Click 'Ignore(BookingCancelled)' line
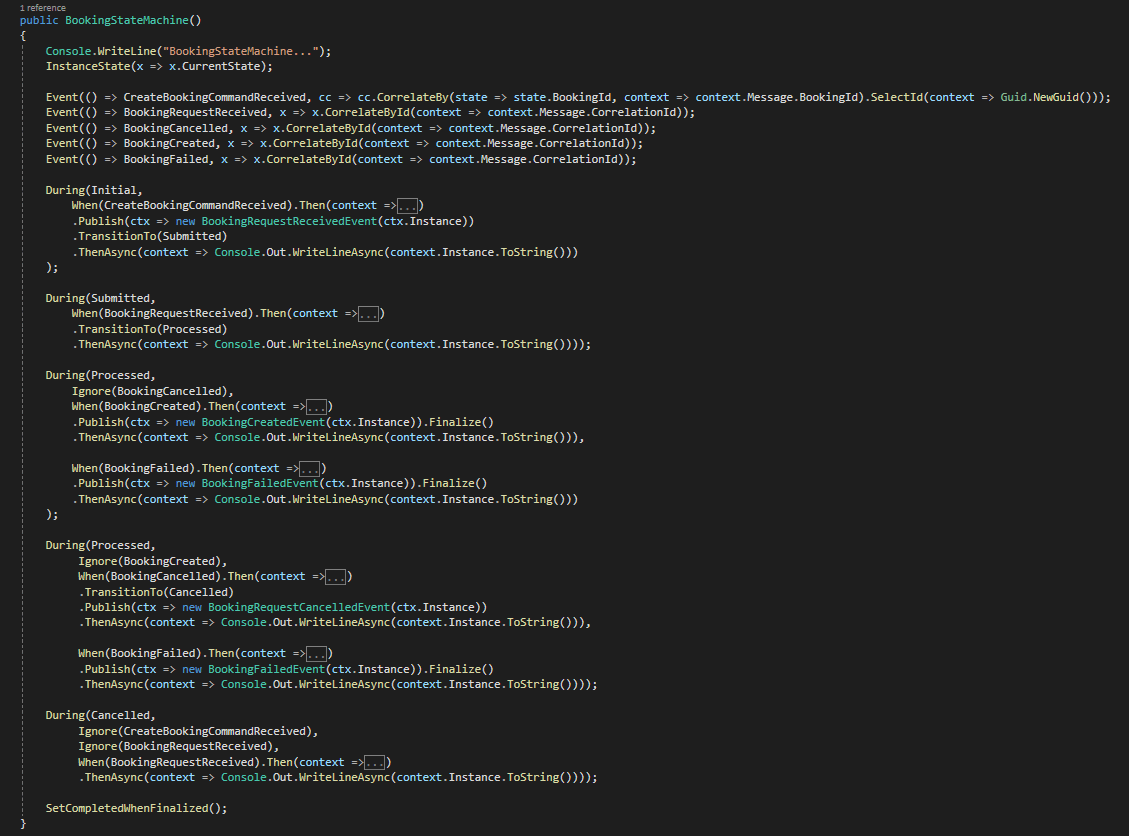 click(153, 391)
